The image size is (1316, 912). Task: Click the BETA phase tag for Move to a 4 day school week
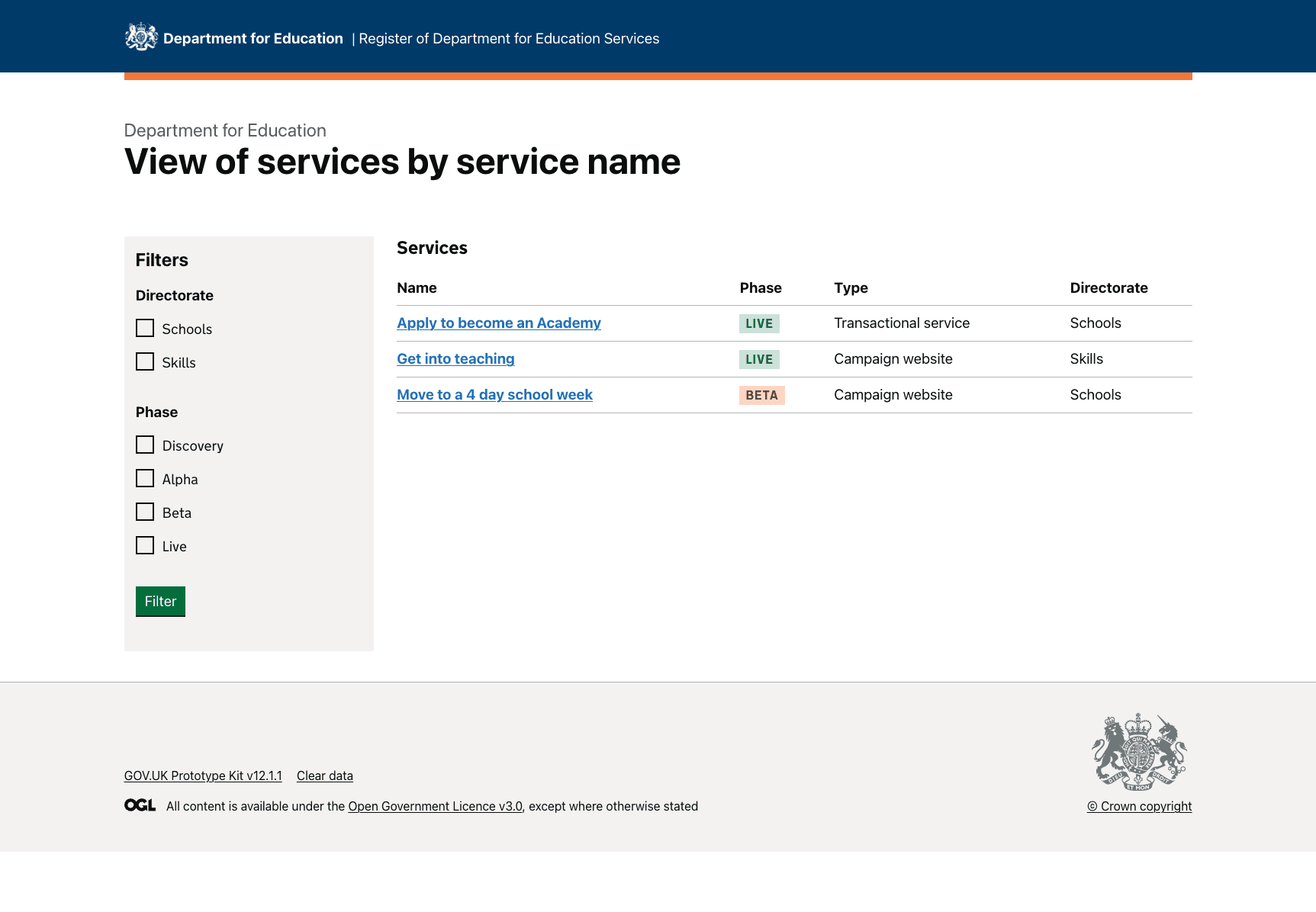(761, 395)
